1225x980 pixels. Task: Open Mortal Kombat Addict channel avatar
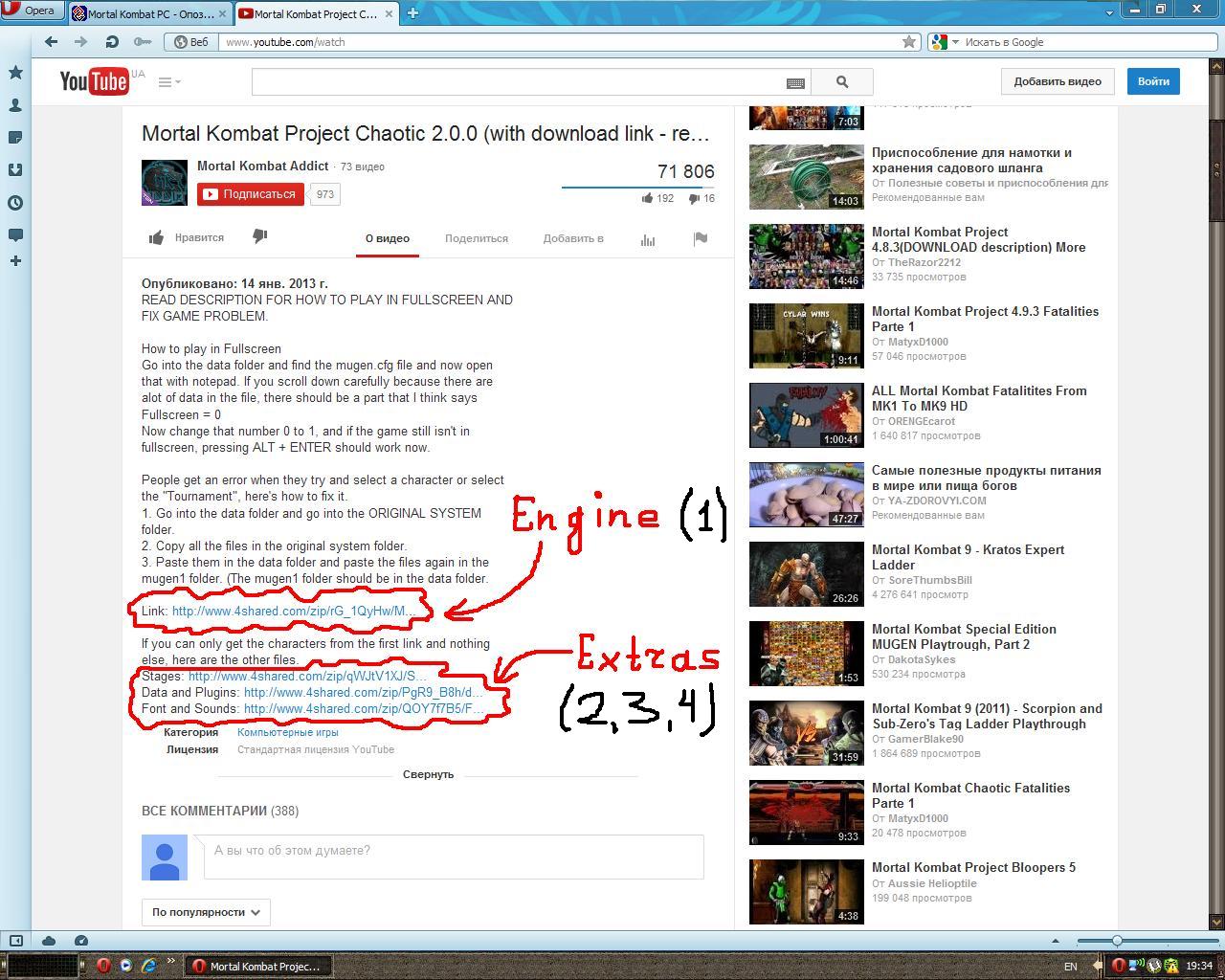click(x=165, y=183)
